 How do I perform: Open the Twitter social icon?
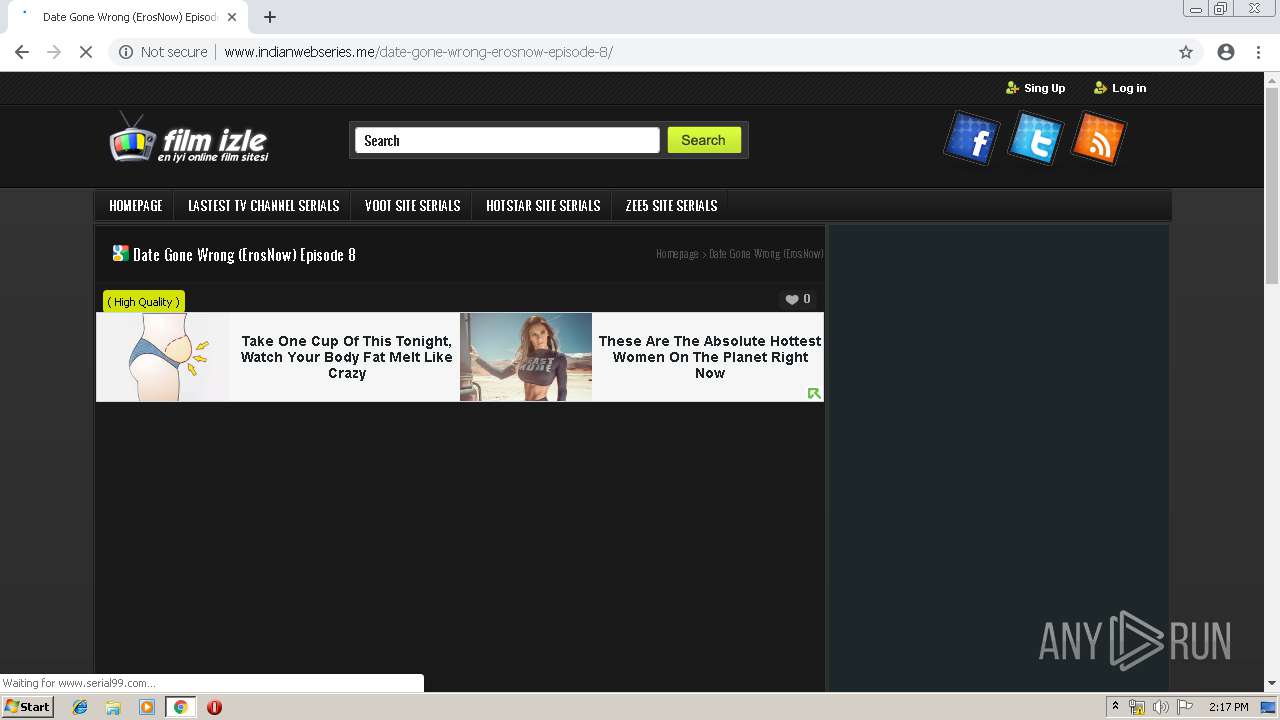[x=1034, y=138]
